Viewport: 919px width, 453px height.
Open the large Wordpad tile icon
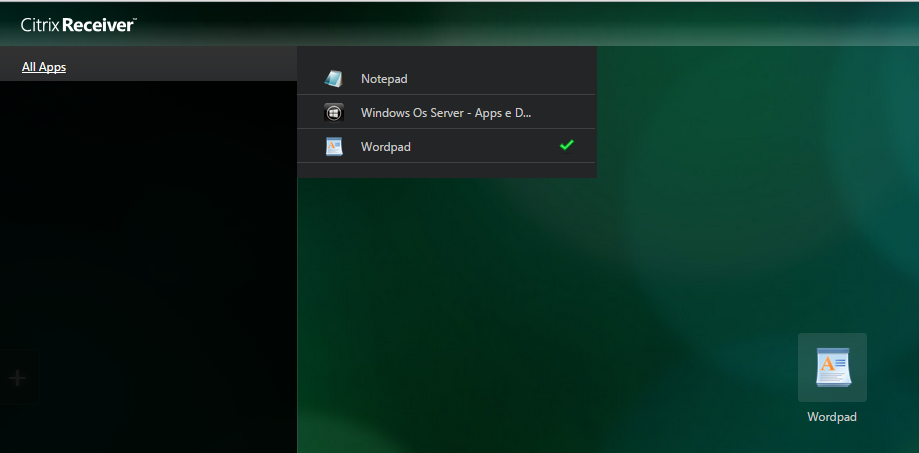[832, 367]
